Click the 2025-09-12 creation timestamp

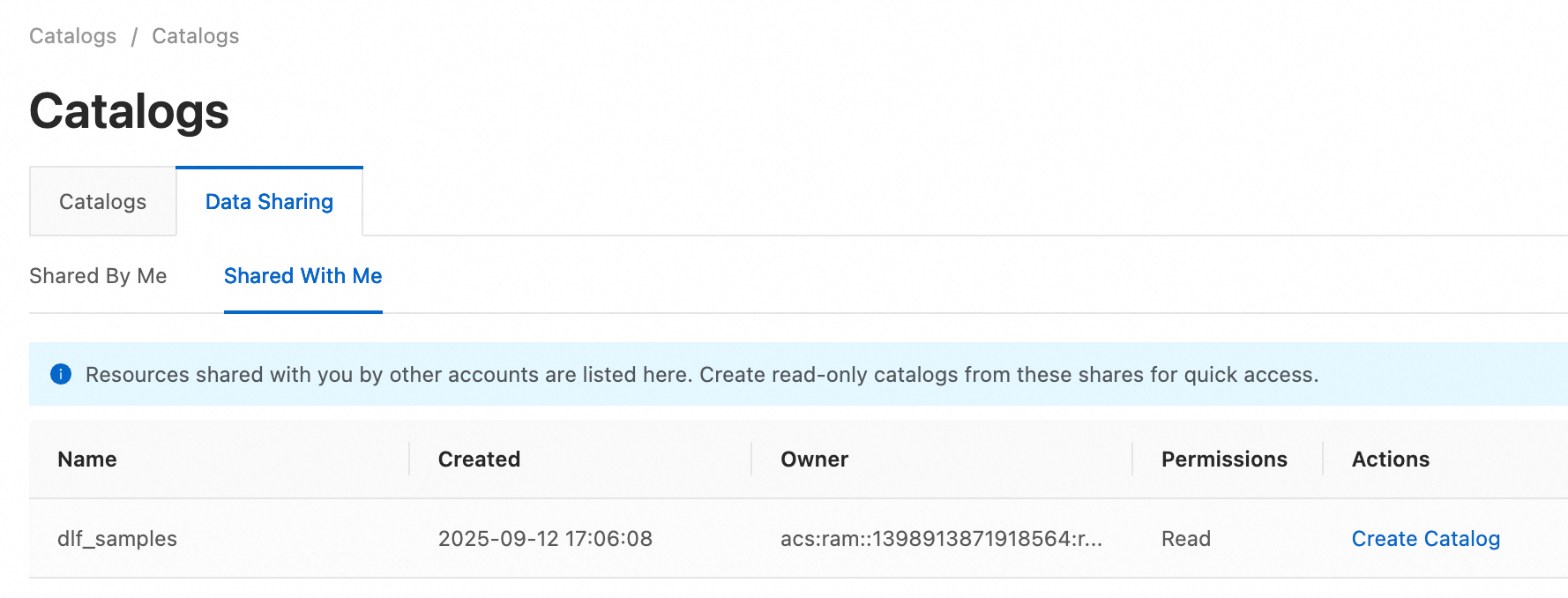click(545, 538)
